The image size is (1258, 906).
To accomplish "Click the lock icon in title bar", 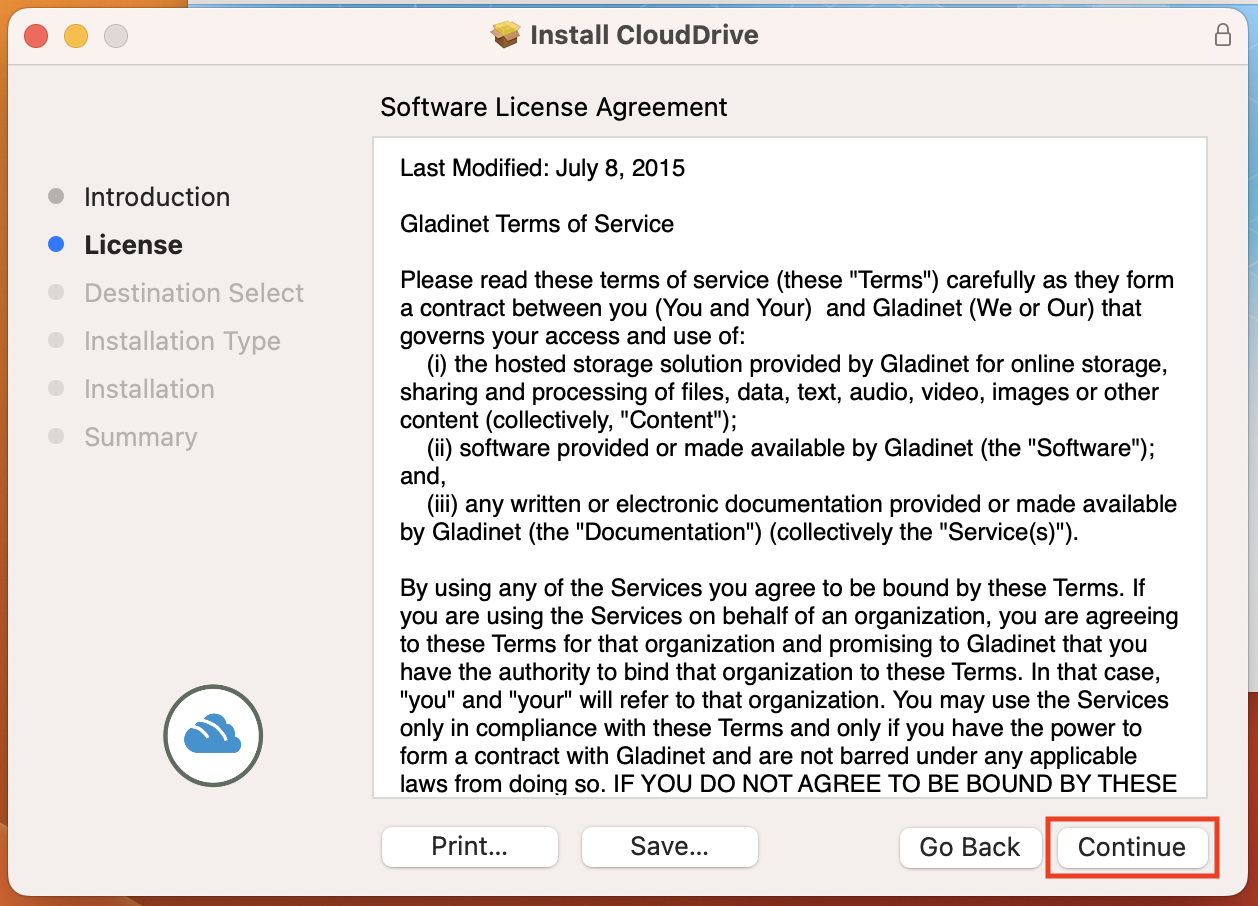I will 1222,35.
